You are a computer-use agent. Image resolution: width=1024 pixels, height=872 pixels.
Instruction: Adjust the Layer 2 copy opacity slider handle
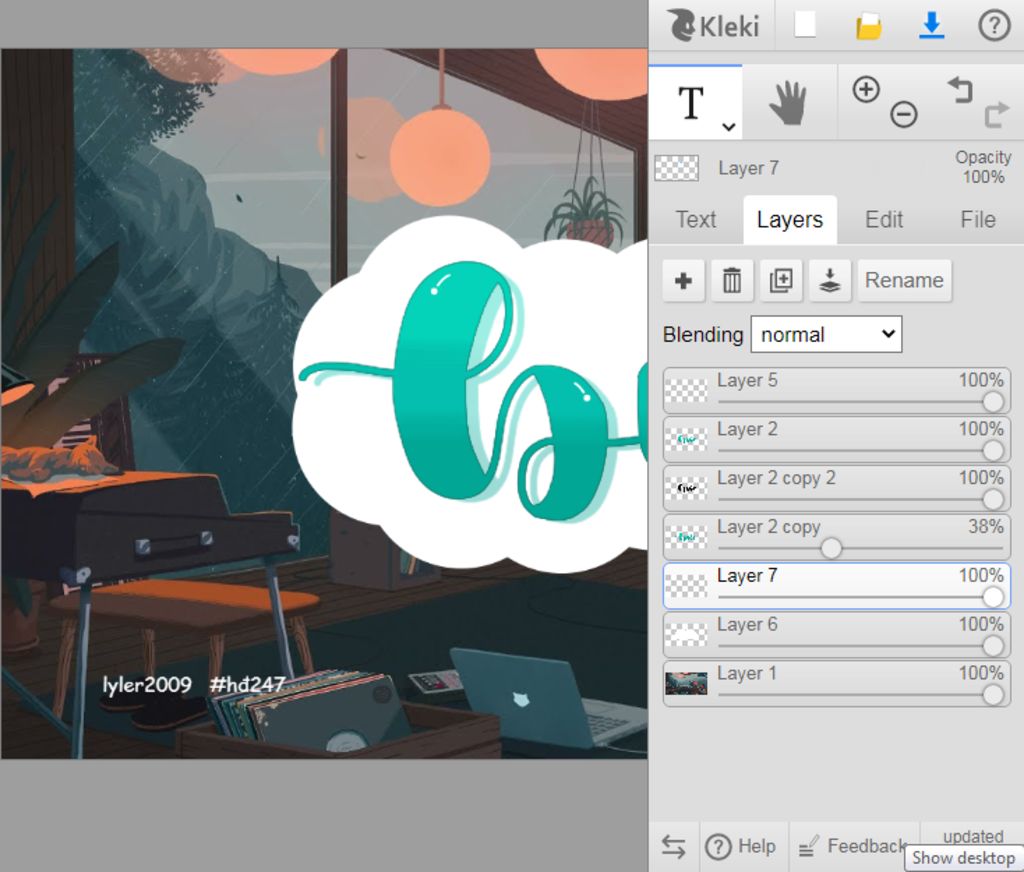(831, 548)
